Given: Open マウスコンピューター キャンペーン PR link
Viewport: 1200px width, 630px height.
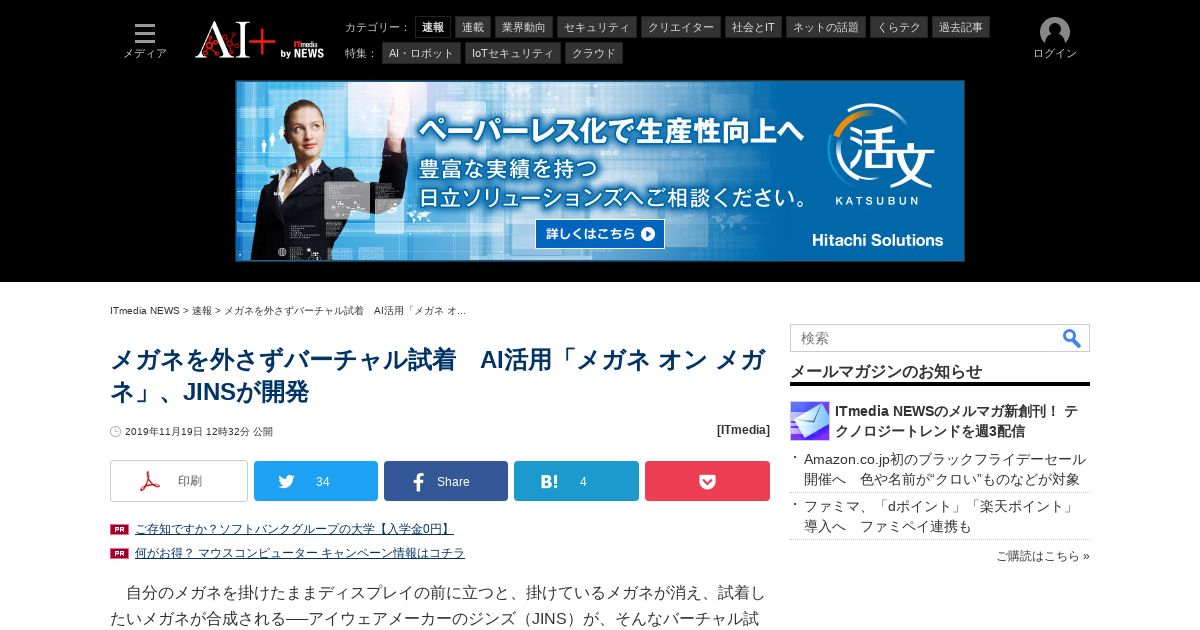Looking at the screenshot, I should [300, 553].
